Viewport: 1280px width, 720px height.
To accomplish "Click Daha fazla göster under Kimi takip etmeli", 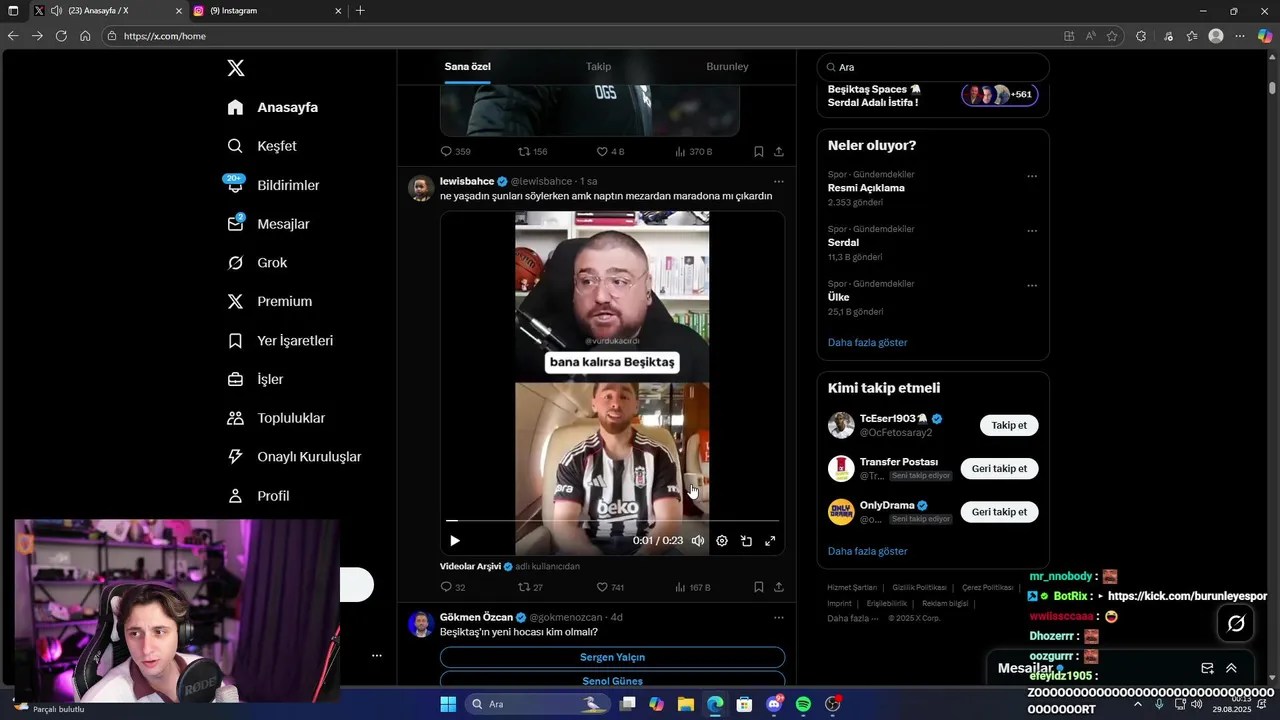I will [x=867, y=551].
